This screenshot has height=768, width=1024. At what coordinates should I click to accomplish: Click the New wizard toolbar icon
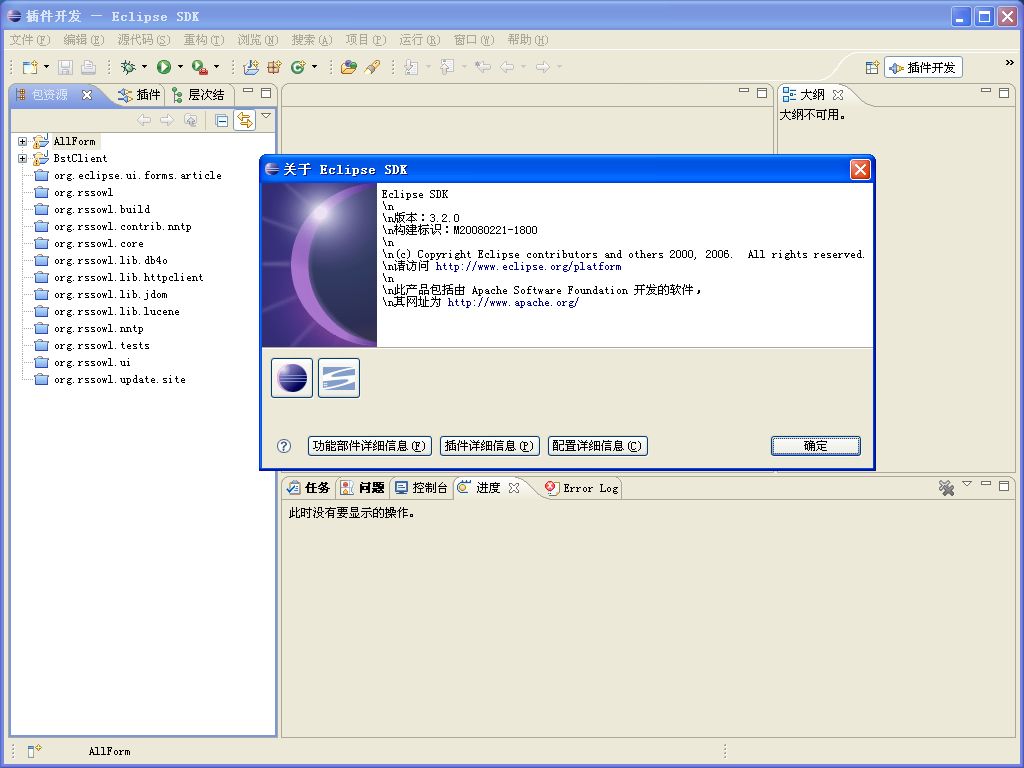29,67
